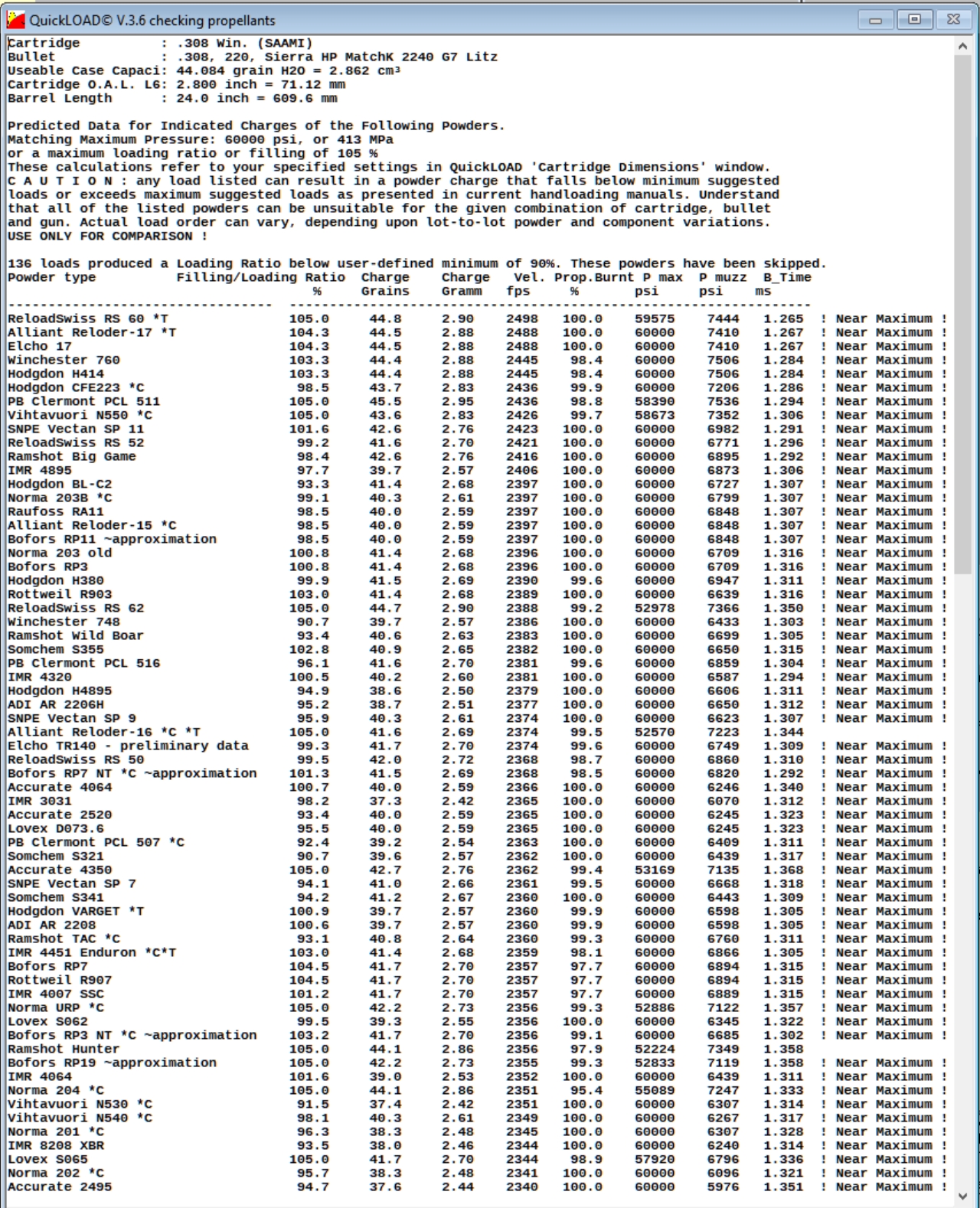The width and height of the screenshot is (980, 1208).
Task: Minimize the QuickLOAD checking propellants window
Action: 875,20
